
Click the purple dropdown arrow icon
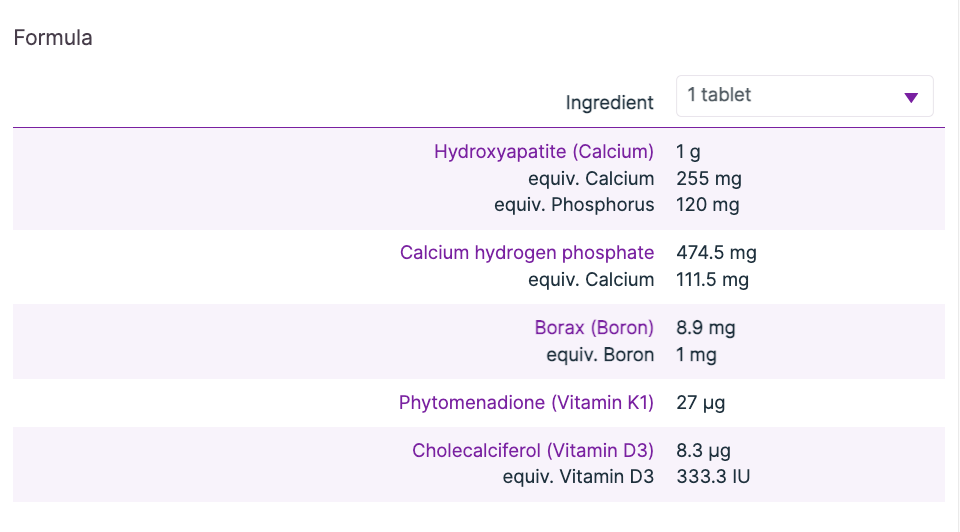(910, 97)
